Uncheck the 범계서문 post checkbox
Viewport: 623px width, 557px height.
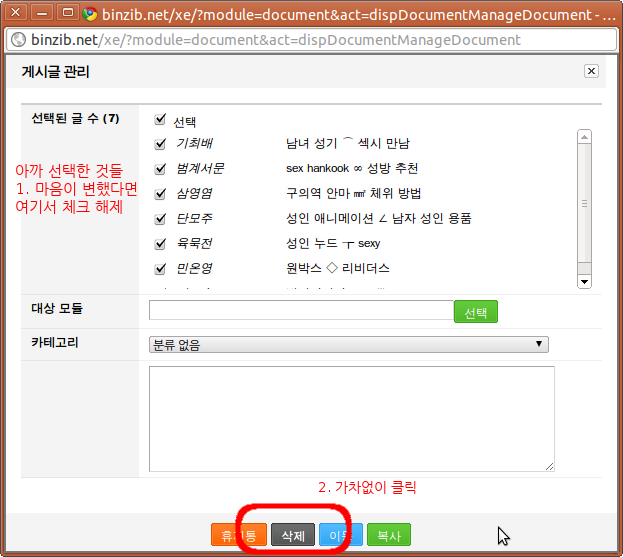(160, 169)
